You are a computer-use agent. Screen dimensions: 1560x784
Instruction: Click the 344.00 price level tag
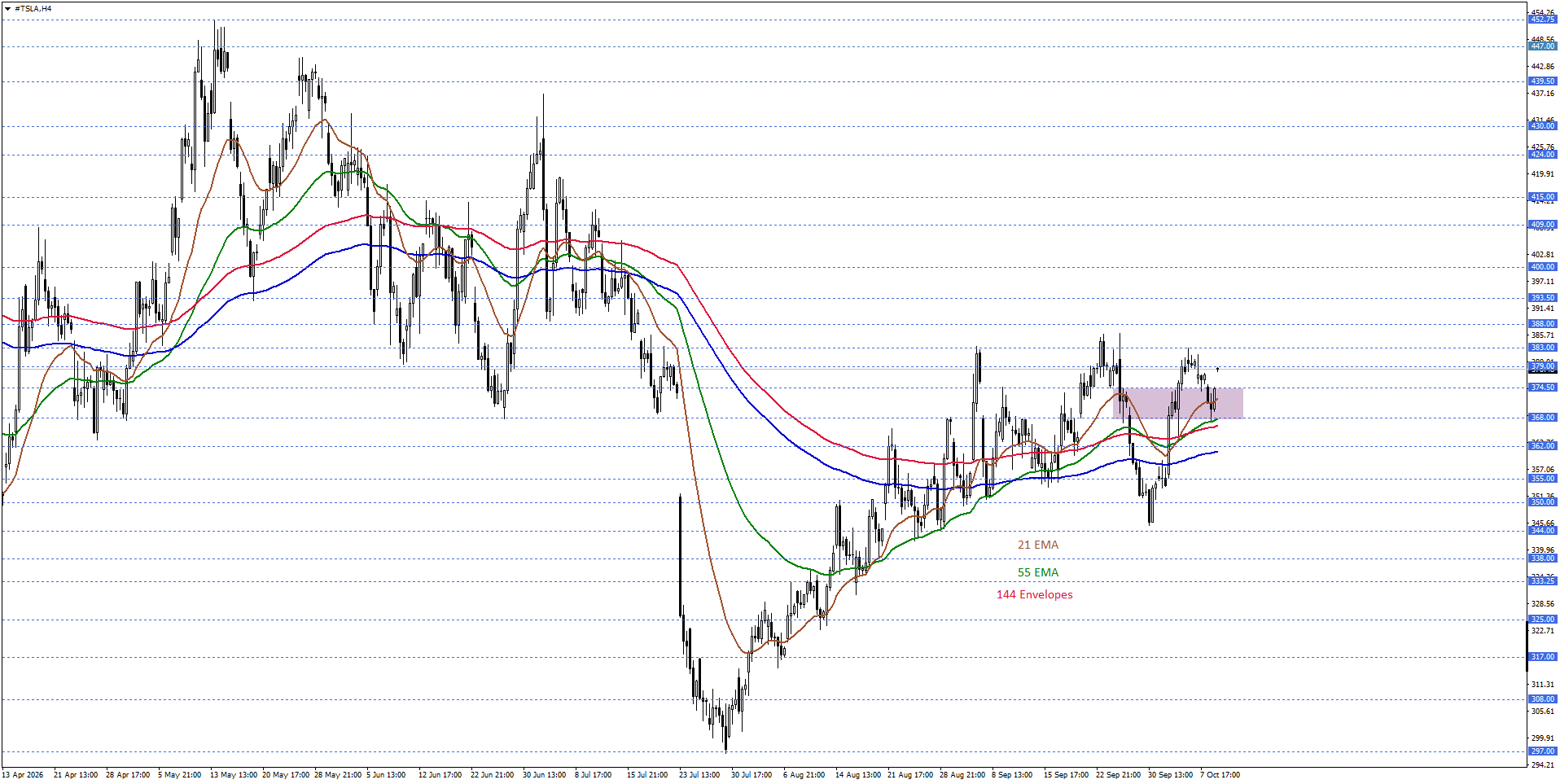(x=1542, y=531)
